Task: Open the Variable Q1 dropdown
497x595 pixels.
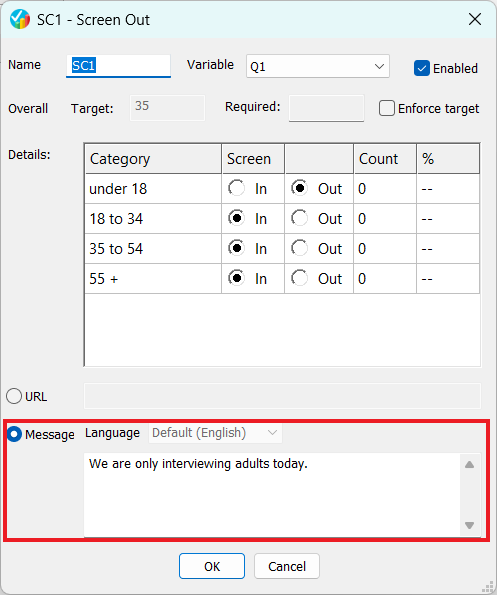Action: pos(318,66)
